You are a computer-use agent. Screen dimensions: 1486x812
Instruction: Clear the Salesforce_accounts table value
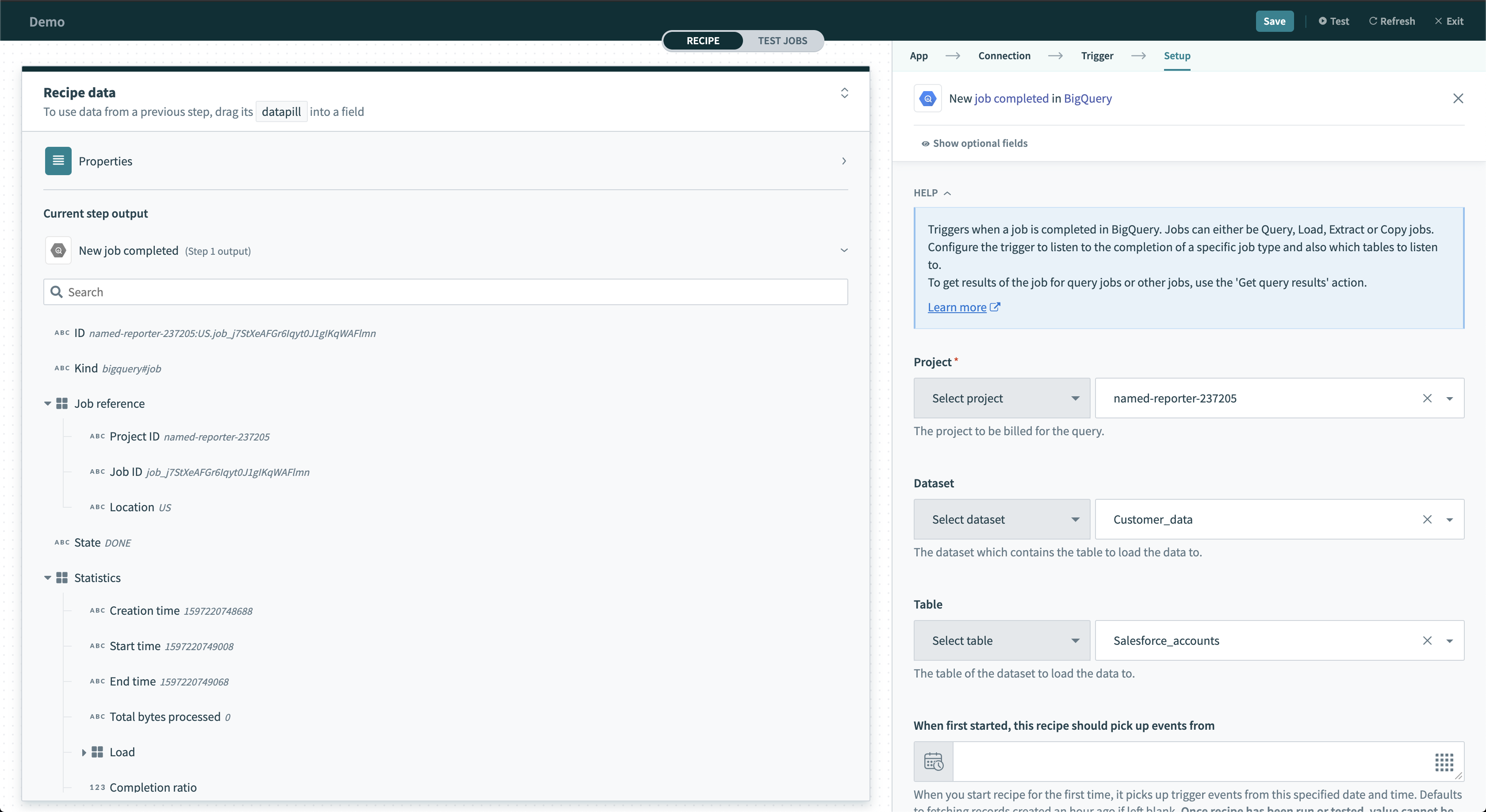(x=1427, y=641)
